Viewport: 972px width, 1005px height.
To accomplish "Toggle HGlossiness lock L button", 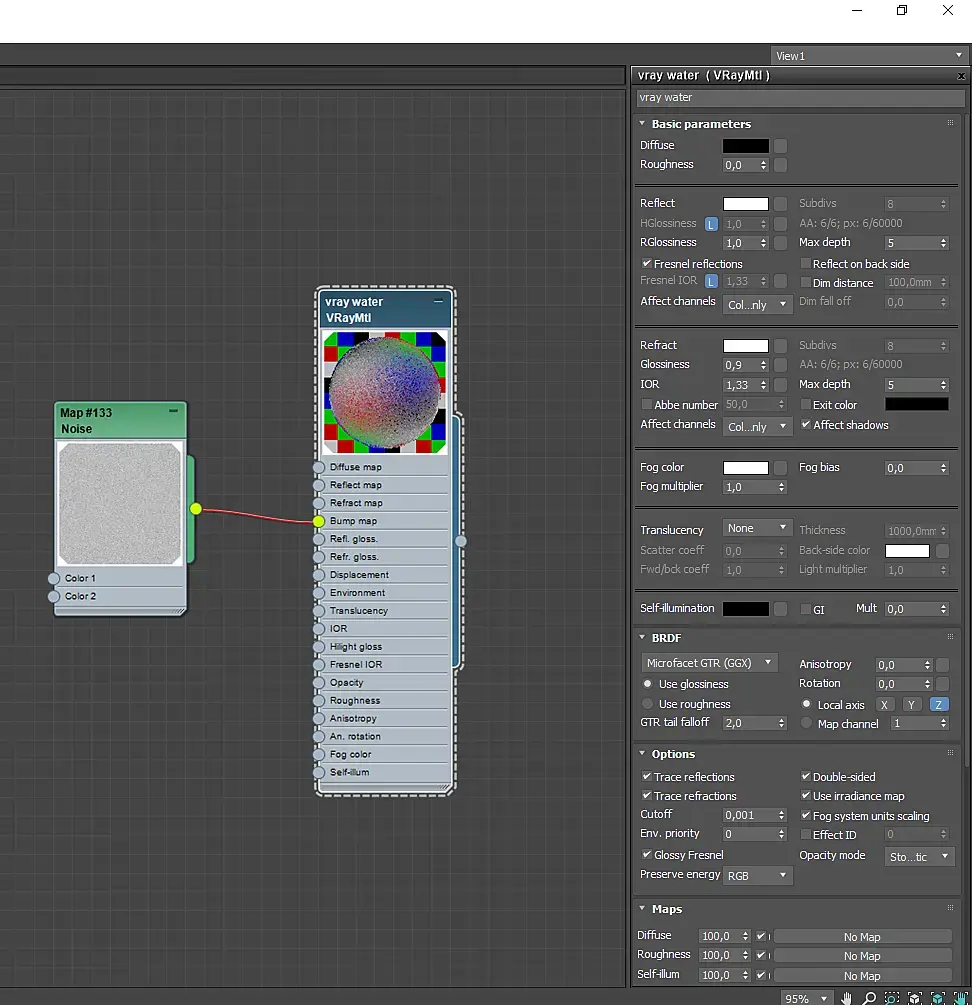I will [711, 224].
